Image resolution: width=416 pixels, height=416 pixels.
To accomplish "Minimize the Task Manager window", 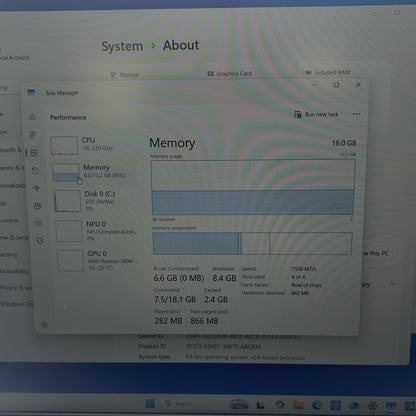I will click(x=315, y=85).
